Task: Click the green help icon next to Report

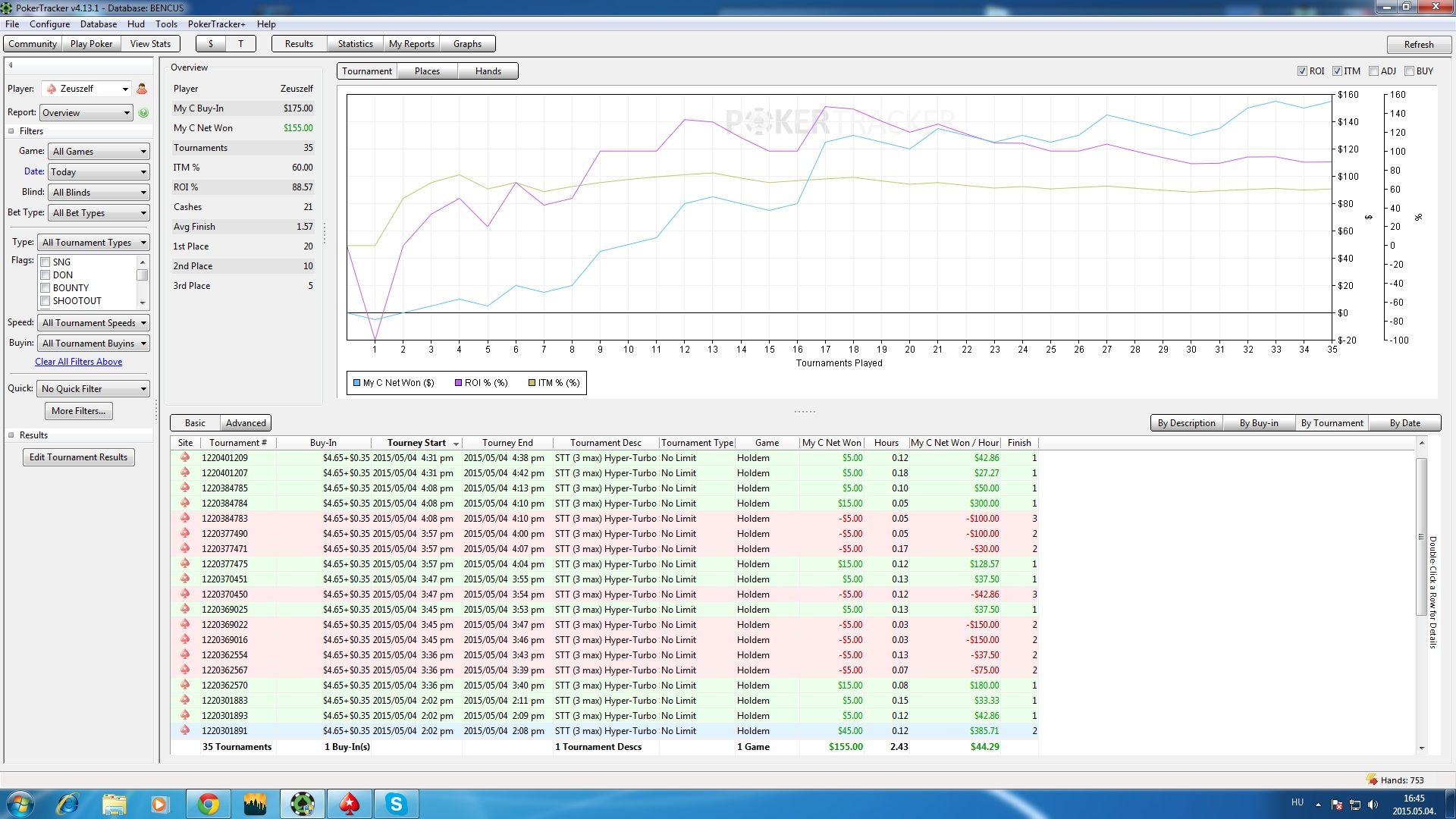Action: (x=143, y=113)
